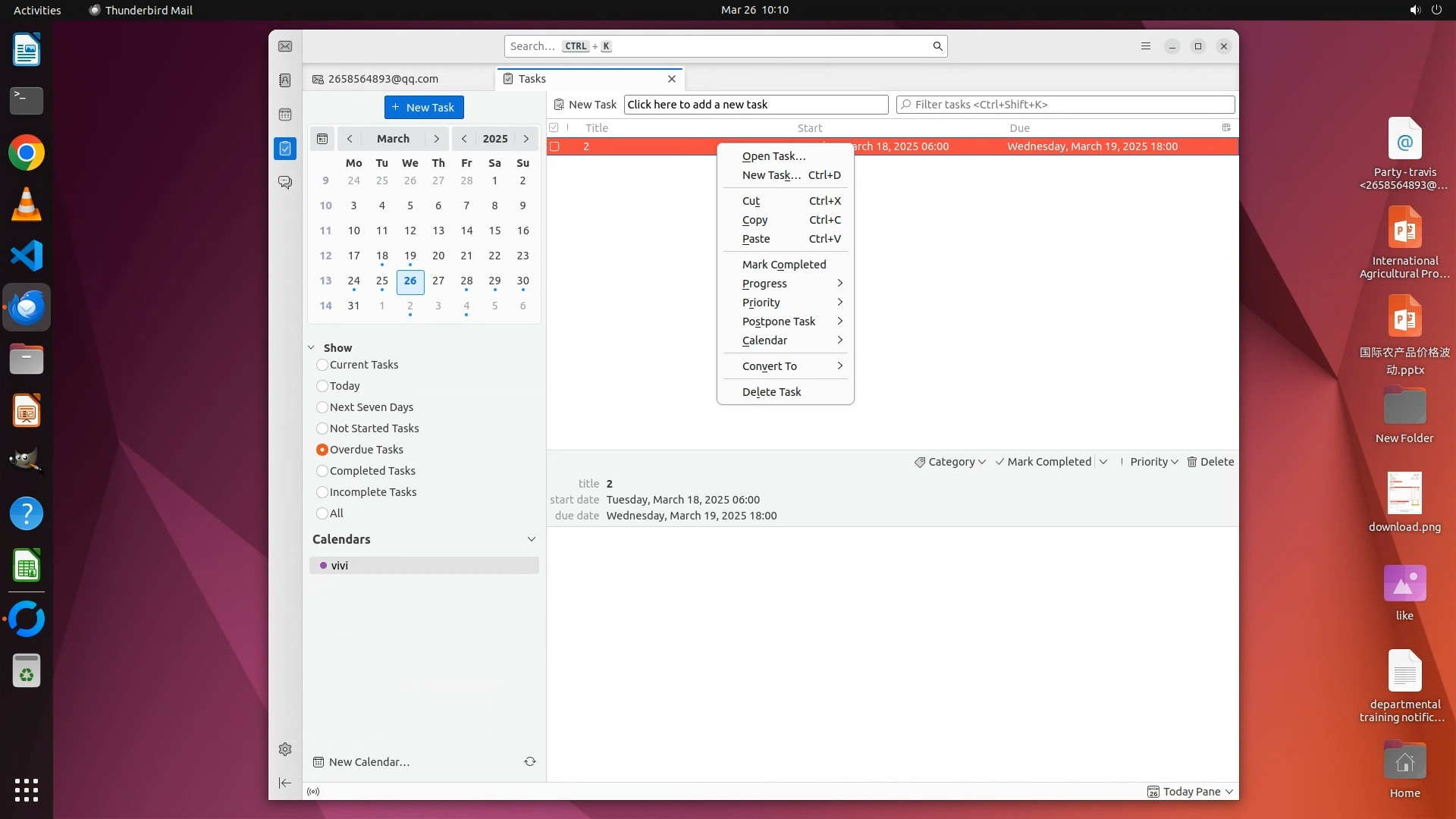Collapse the Calendars section chevron
This screenshot has width=1456, height=819.
tap(531, 539)
